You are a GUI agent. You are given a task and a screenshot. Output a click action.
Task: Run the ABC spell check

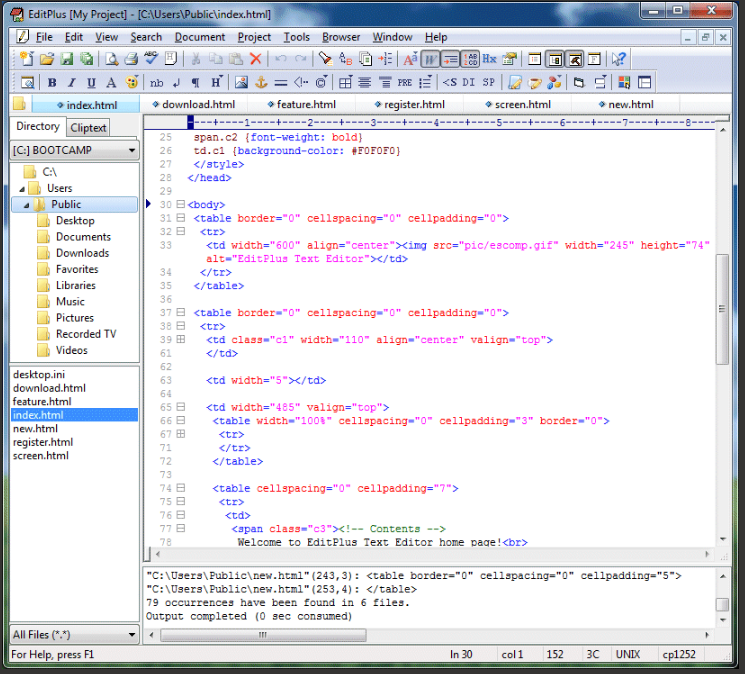151,59
